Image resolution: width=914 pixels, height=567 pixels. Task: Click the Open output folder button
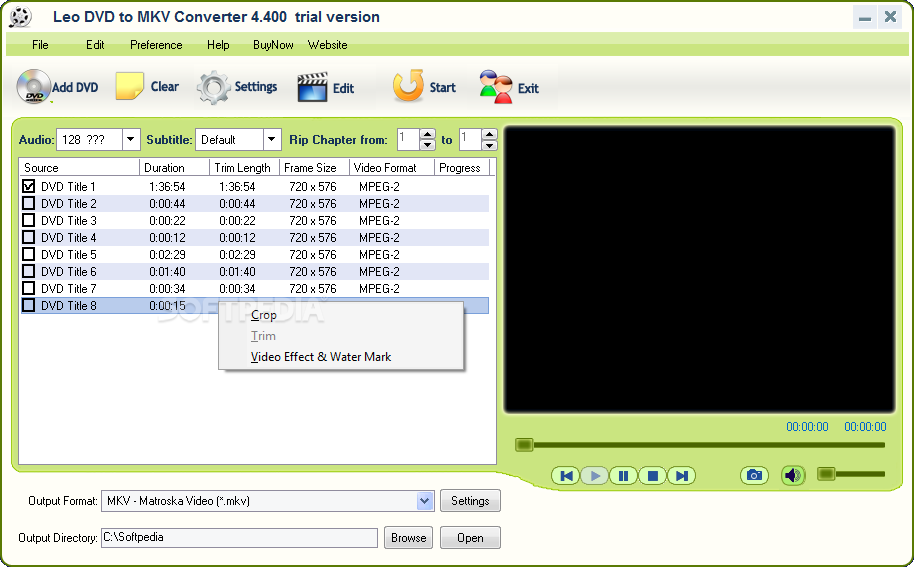coord(470,537)
